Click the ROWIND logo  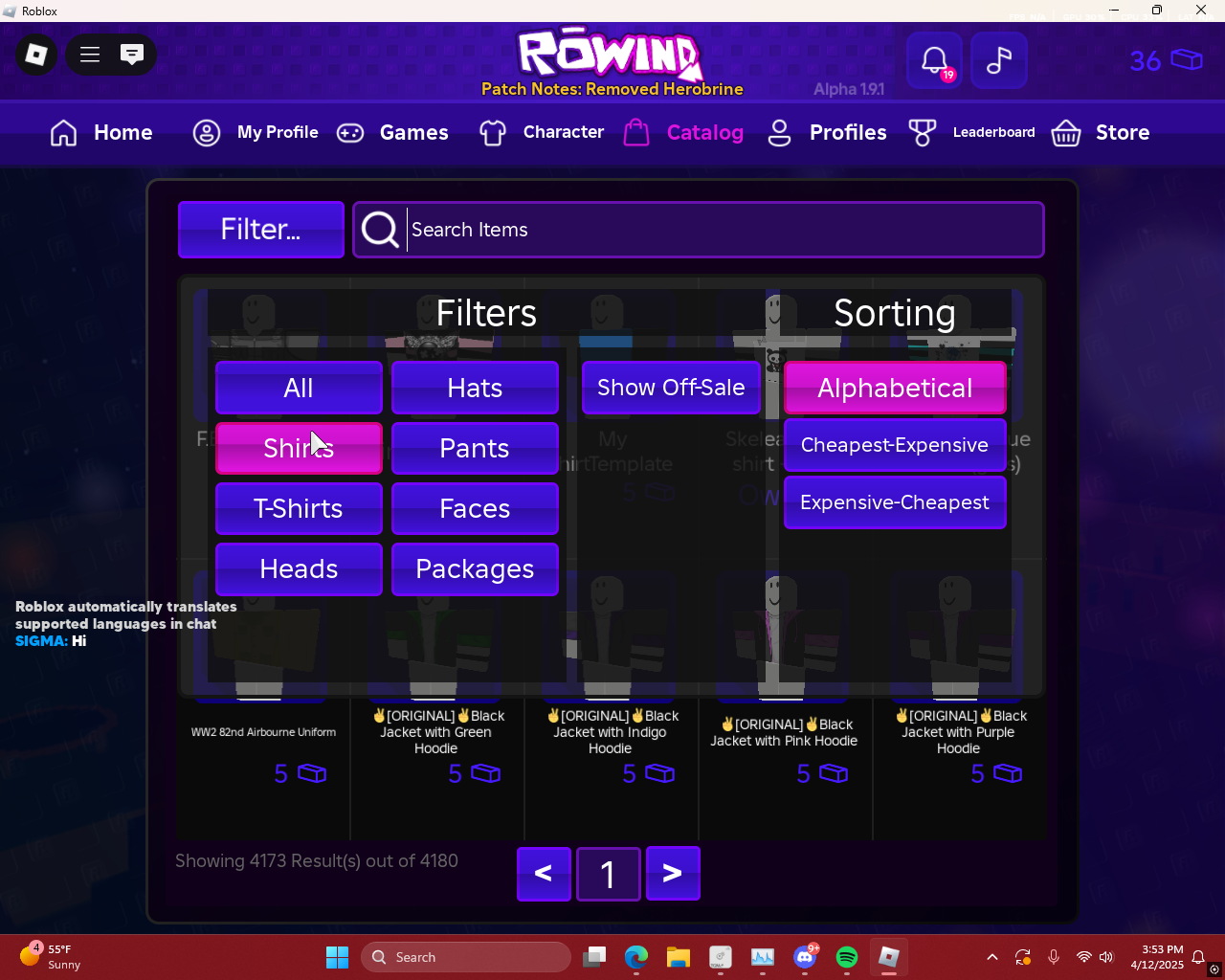[x=611, y=54]
